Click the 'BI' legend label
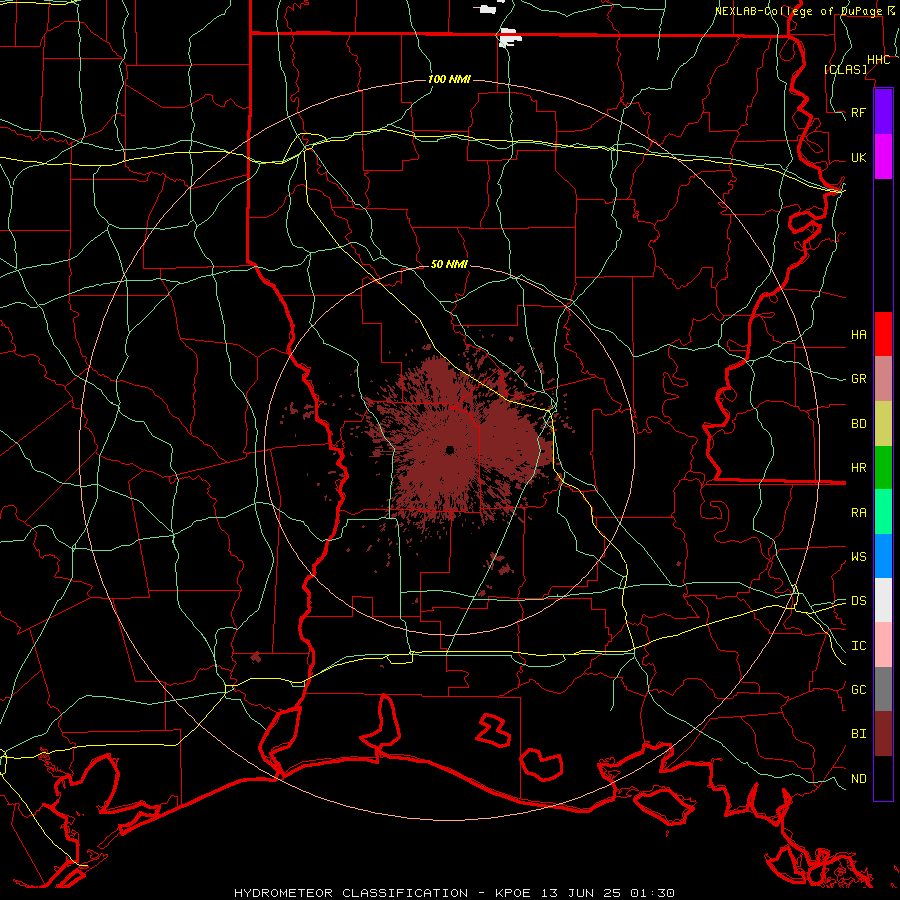Viewport: 900px width, 900px height. click(858, 734)
